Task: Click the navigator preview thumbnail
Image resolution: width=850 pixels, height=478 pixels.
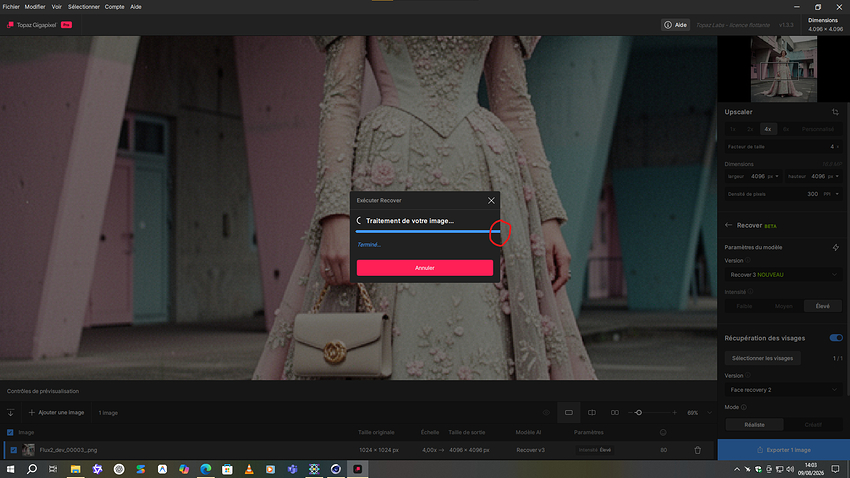Action: click(783, 69)
